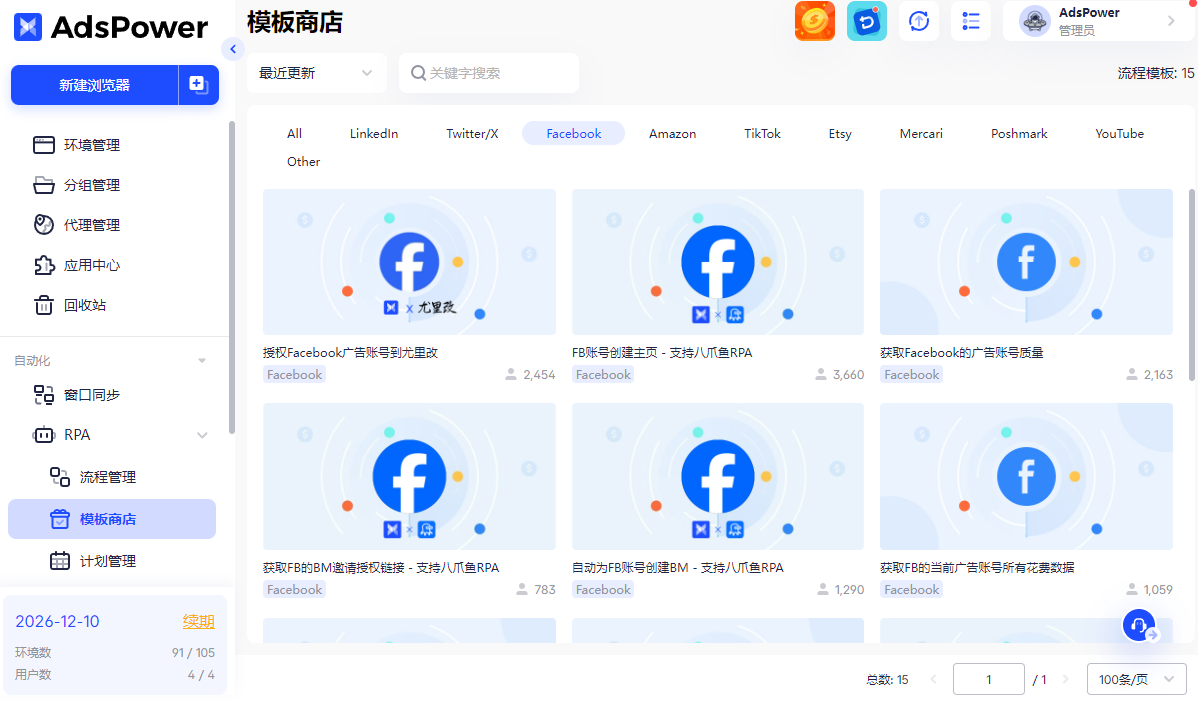Collapse the RPA submenu chevron
Screen dimensions: 1198x702
[202, 435]
